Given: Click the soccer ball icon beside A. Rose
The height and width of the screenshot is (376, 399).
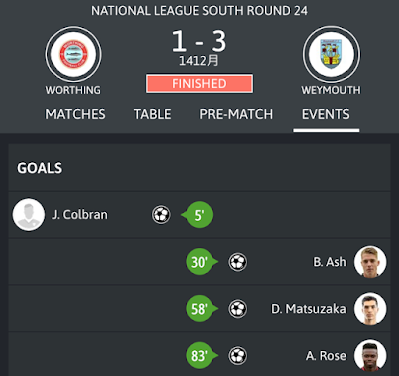Looking at the screenshot, I should (238, 356).
